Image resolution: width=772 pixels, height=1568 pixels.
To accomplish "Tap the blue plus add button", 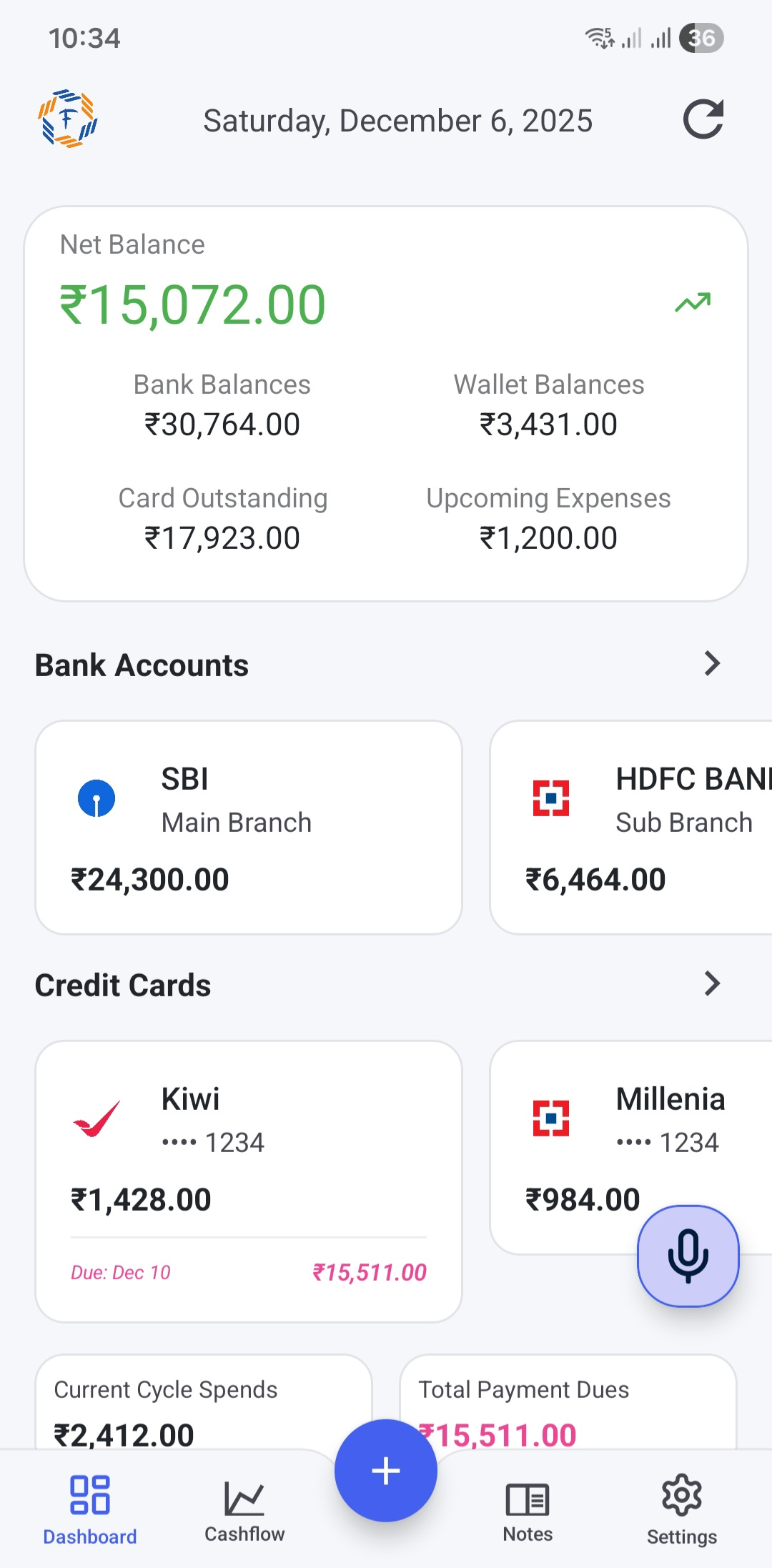I will tap(386, 1471).
